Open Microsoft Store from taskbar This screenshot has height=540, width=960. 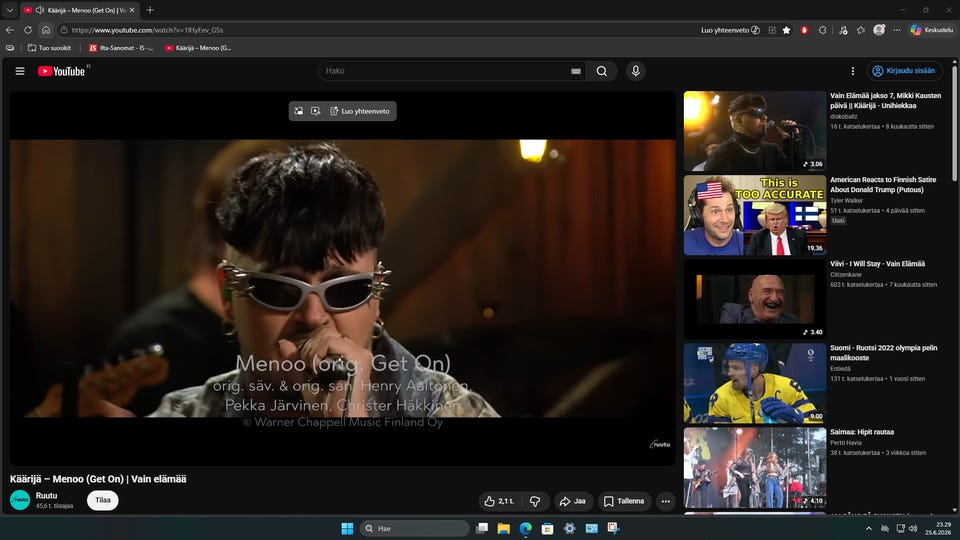(x=547, y=528)
